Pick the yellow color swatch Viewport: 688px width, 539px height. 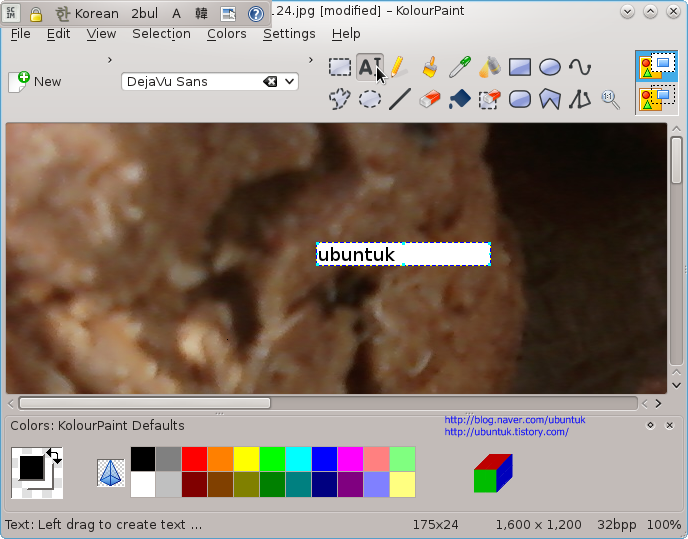click(246, 459)
